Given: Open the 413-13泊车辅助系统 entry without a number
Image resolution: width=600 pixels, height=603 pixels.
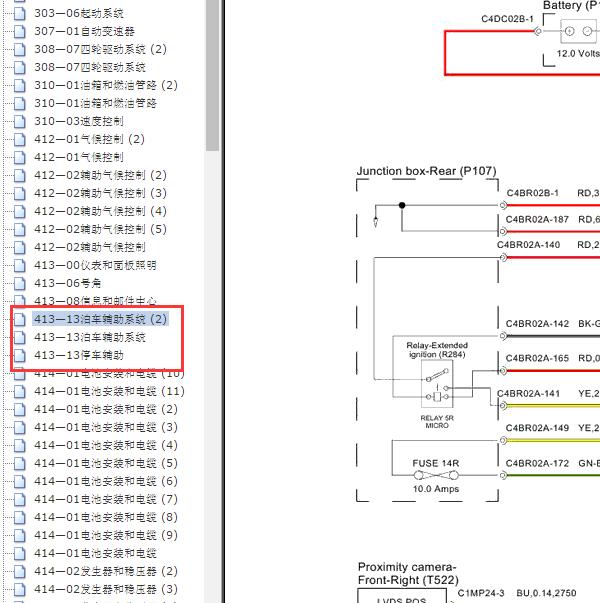Looking at the screenshot, I should [x=90, y=337].
